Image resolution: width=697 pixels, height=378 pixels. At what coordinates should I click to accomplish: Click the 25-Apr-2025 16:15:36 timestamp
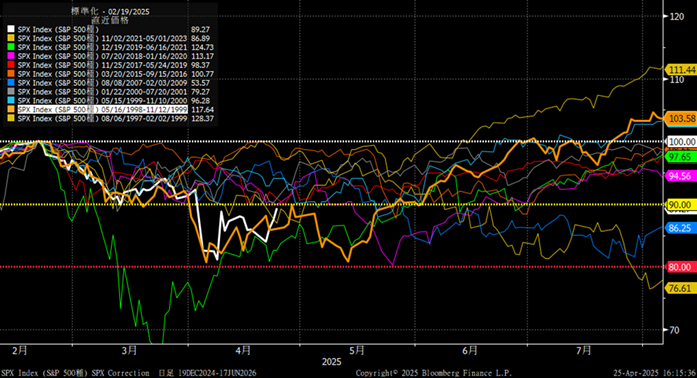click(654, 373)
